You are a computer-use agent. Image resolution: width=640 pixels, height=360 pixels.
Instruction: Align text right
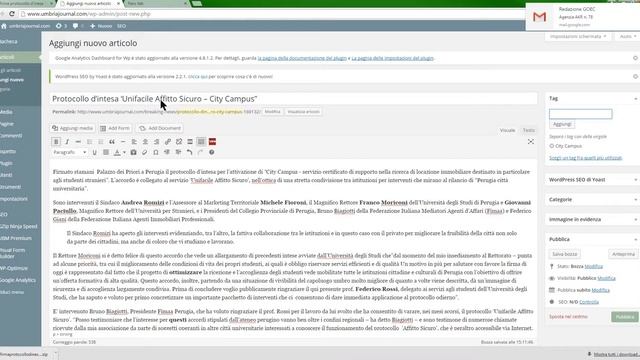156,142
